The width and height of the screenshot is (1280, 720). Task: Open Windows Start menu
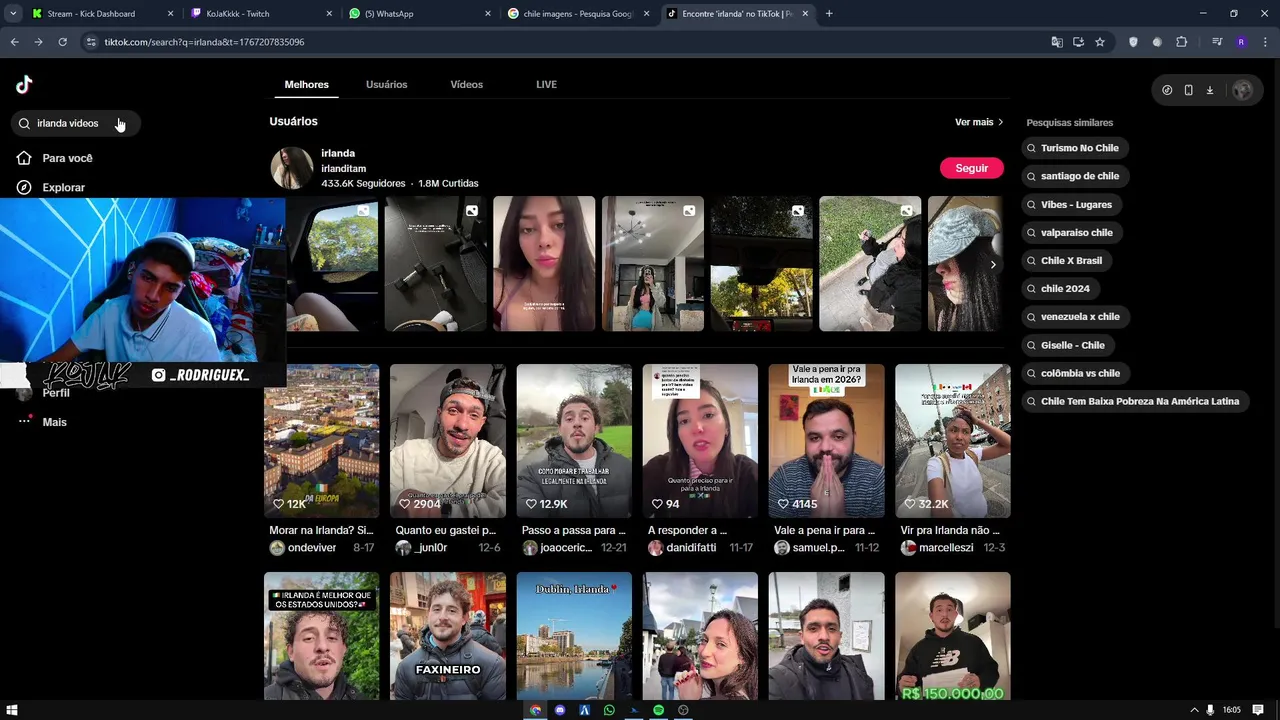pos(12,710)
